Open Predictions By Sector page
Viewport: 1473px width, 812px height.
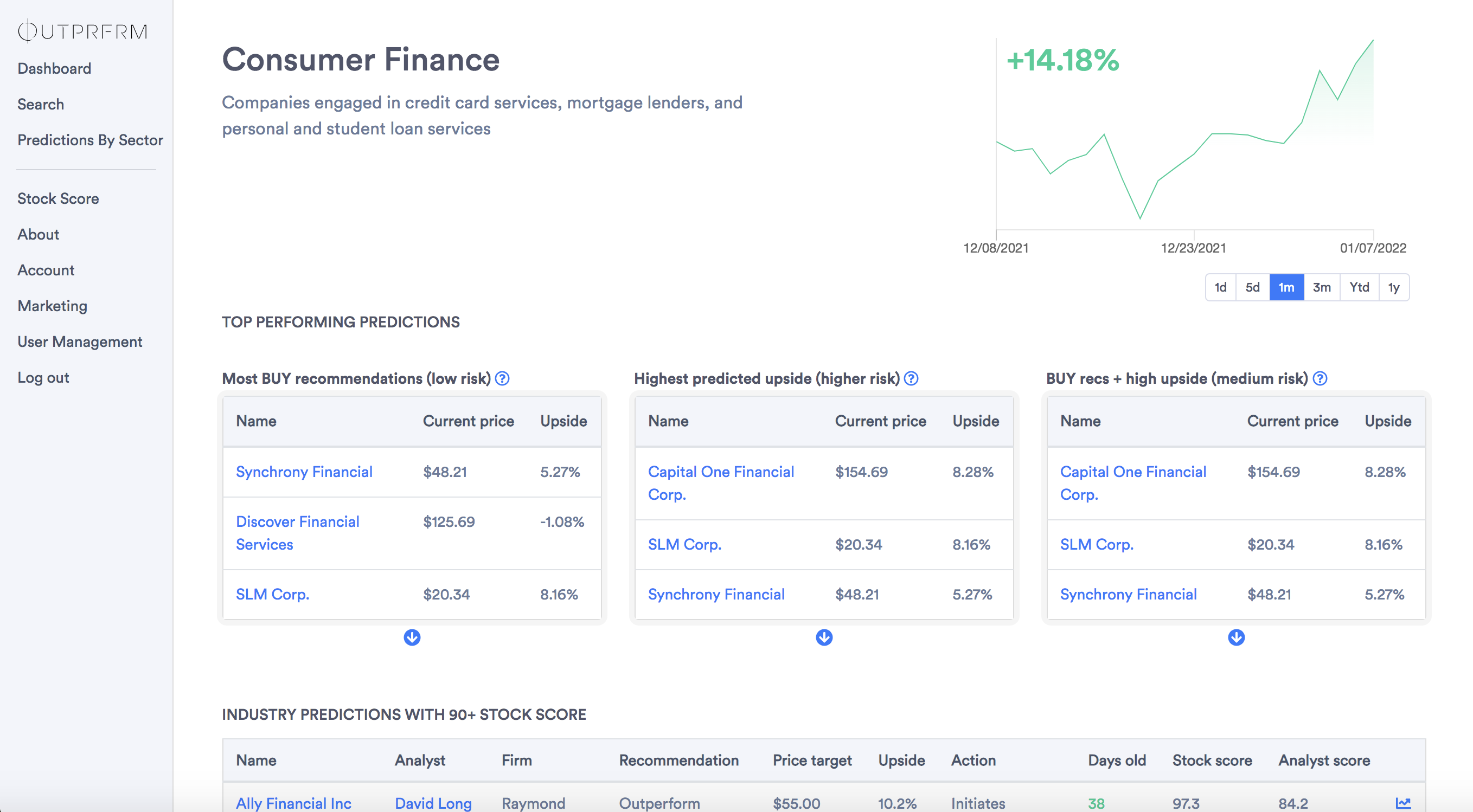coord(91,140)
